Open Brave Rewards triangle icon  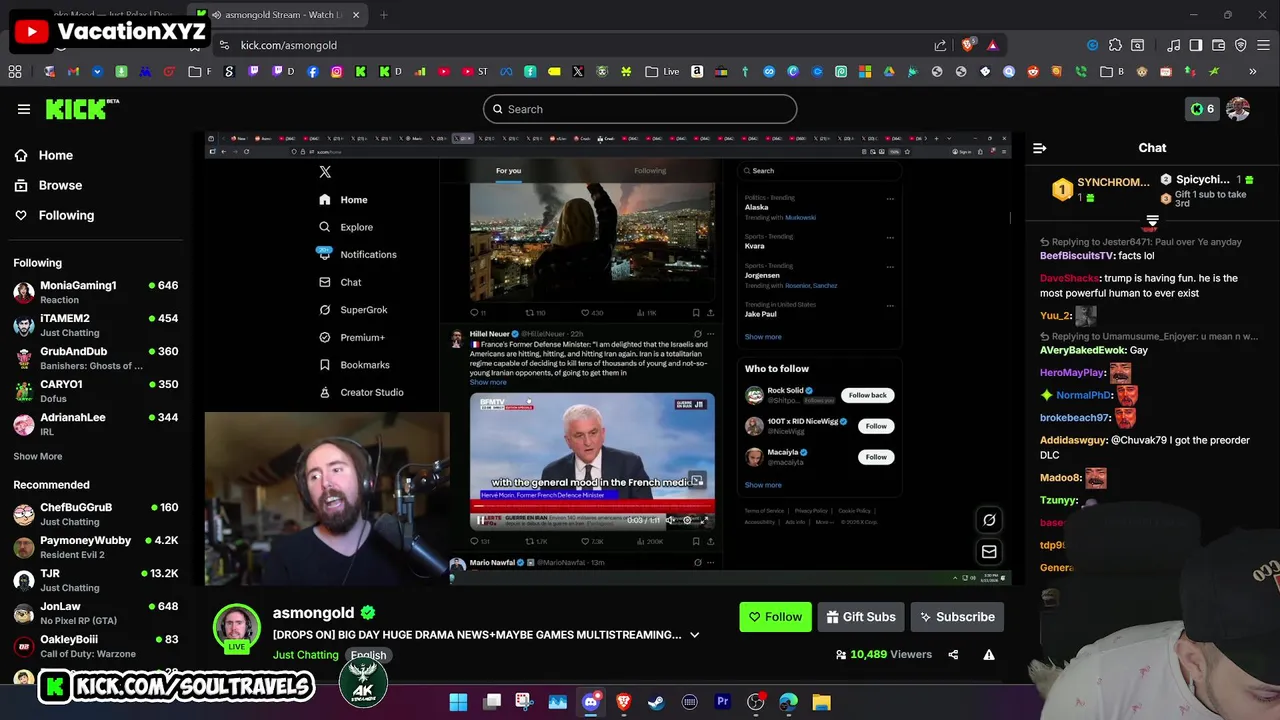pyautogui.click(x=992, y=45)
